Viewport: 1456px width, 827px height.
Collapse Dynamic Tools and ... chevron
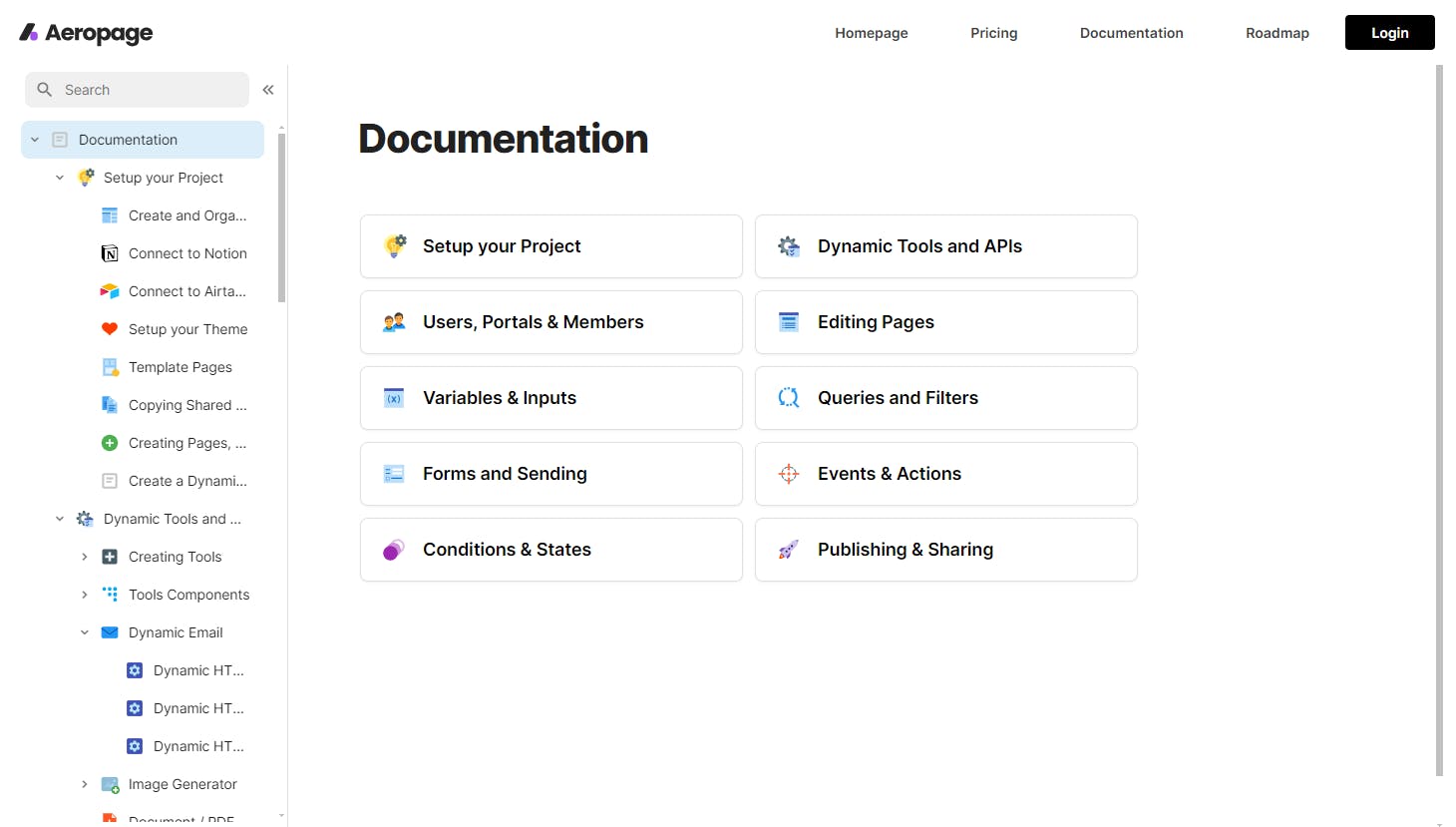(60, 519)
